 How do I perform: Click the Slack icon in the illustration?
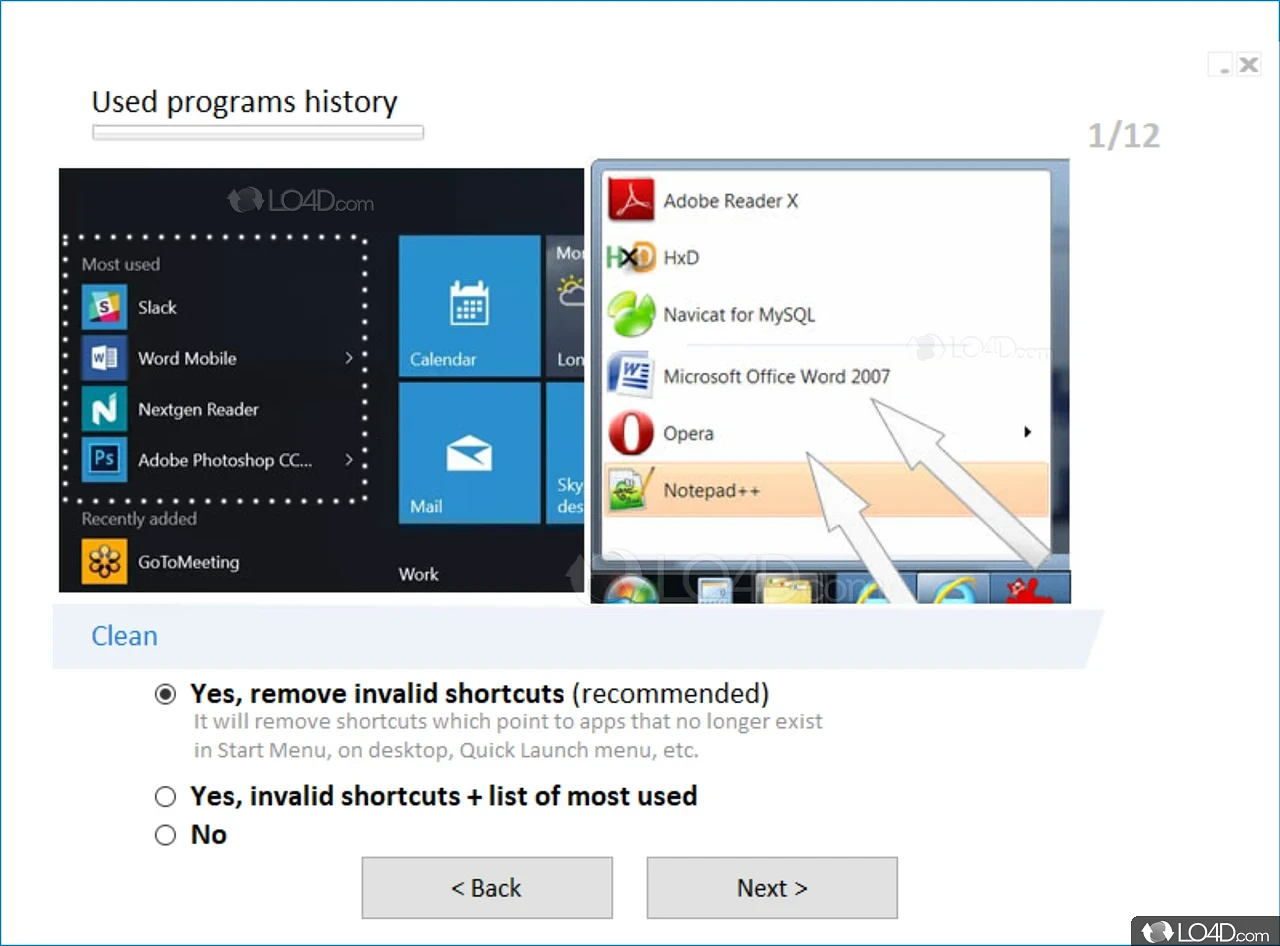pyautogui.click(x=104, y=307)
